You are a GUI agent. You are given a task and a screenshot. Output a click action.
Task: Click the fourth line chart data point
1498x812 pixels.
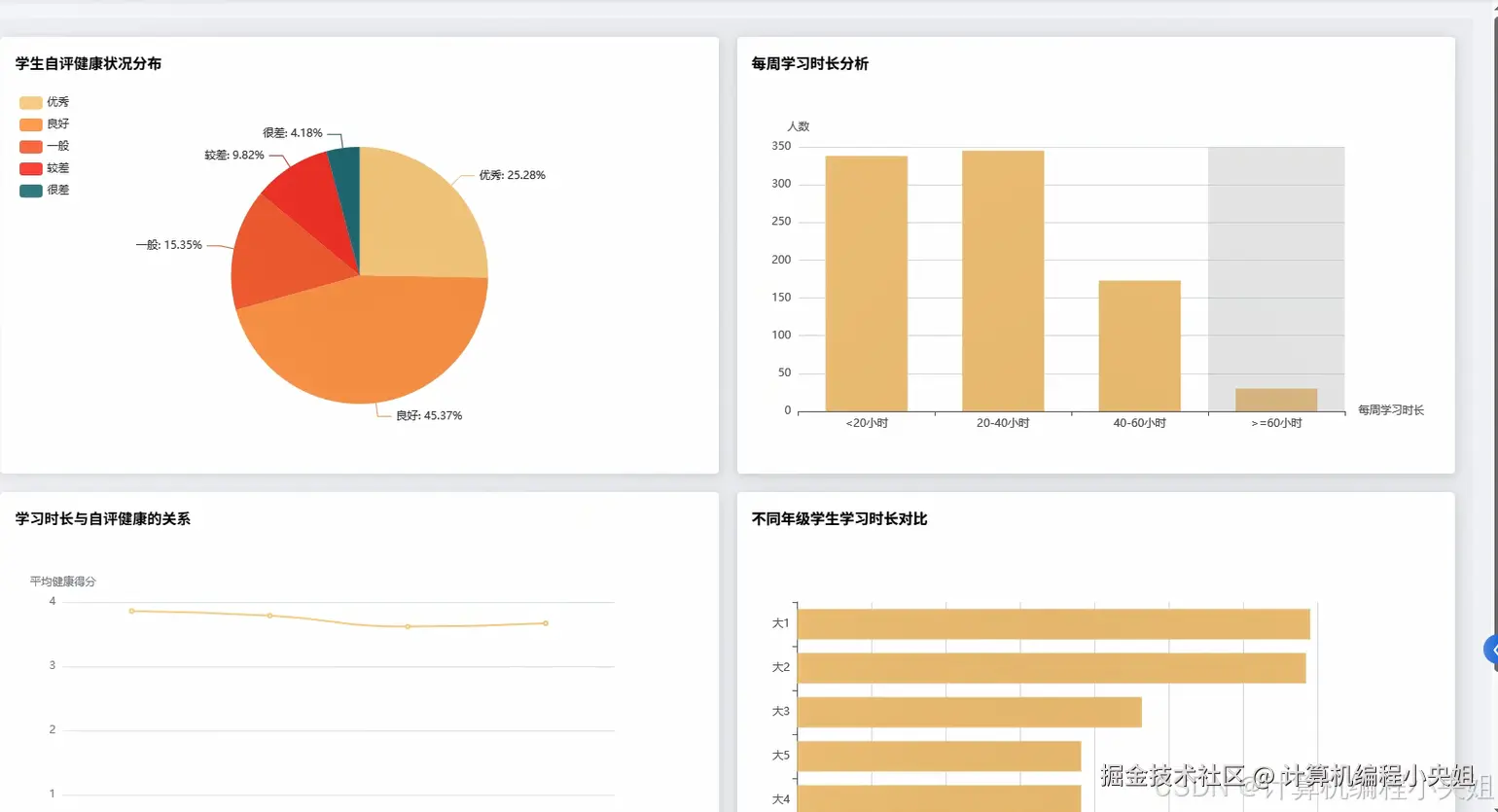pos(546,623)
